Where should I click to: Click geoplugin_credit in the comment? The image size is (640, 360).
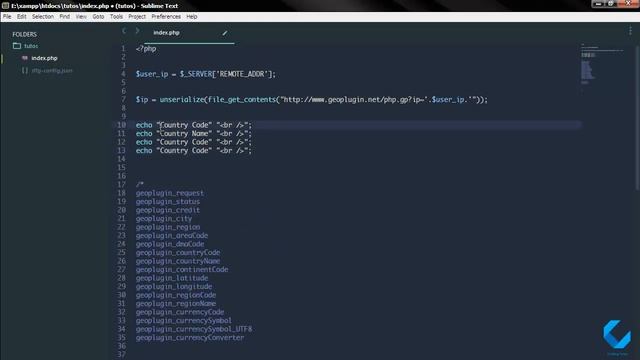168,210
